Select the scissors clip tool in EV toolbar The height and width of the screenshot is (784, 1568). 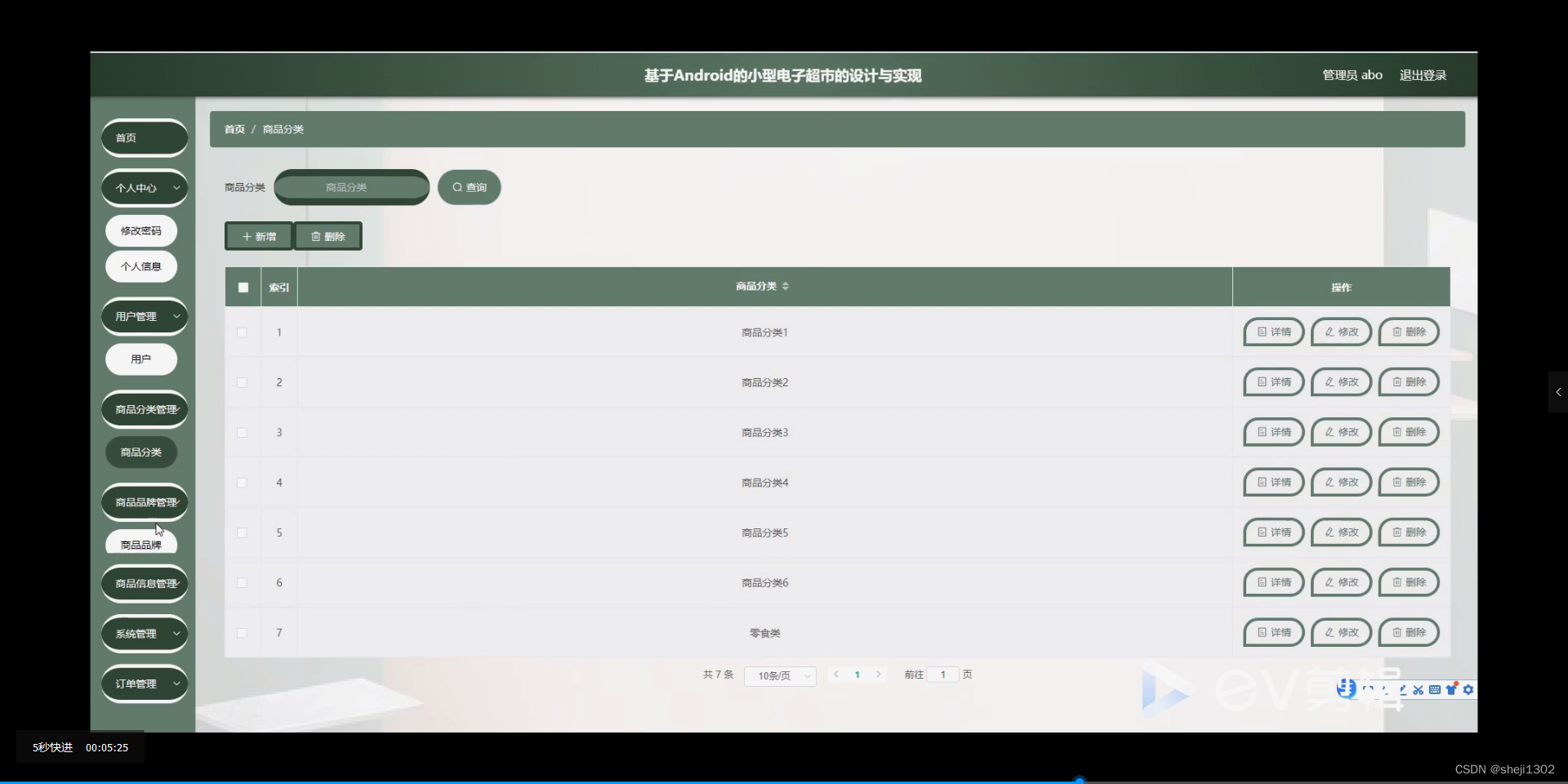(x=1419, y=690)
